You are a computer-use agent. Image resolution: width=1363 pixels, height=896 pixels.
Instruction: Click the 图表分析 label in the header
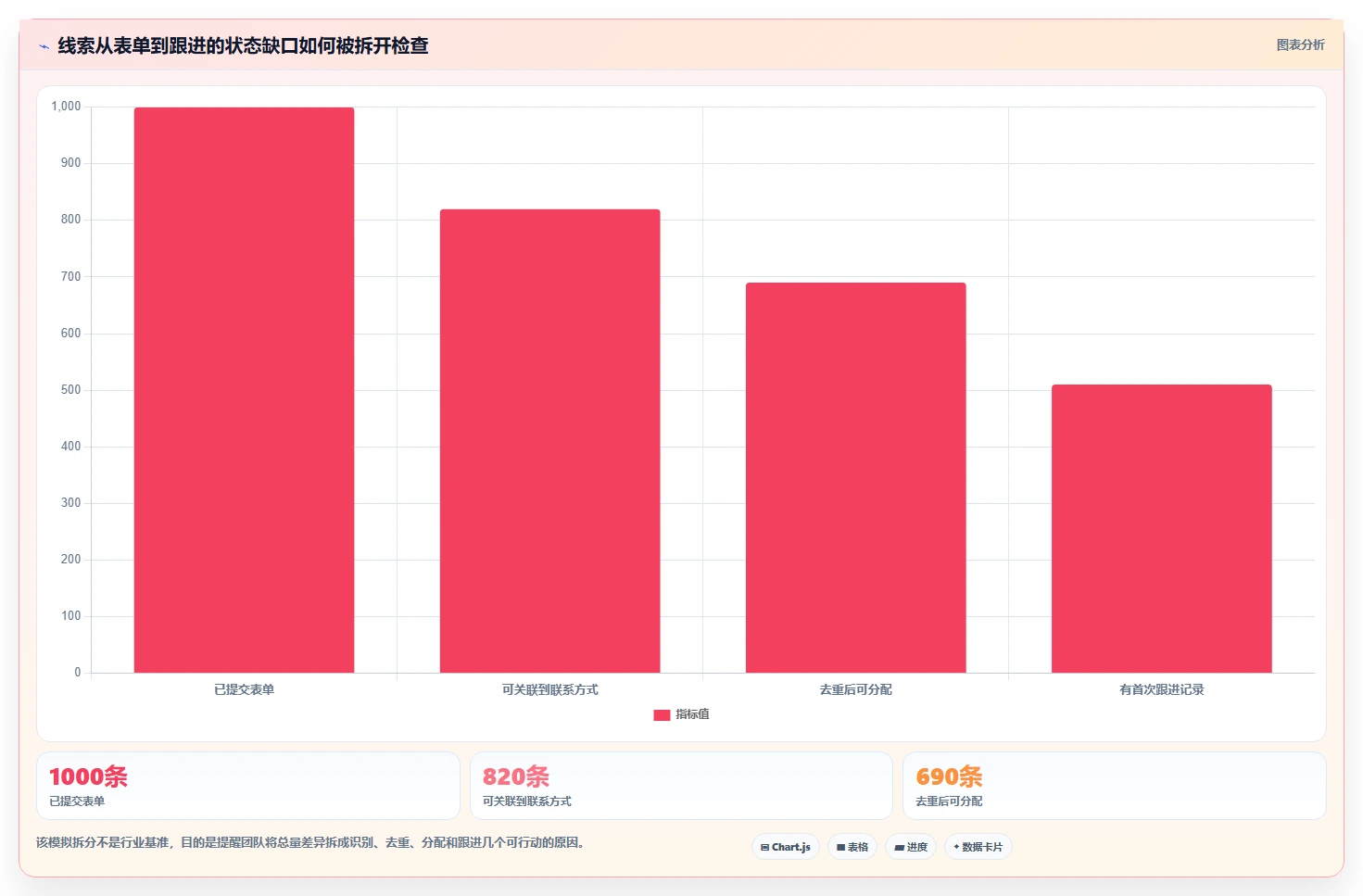[x=1300, y=44]
